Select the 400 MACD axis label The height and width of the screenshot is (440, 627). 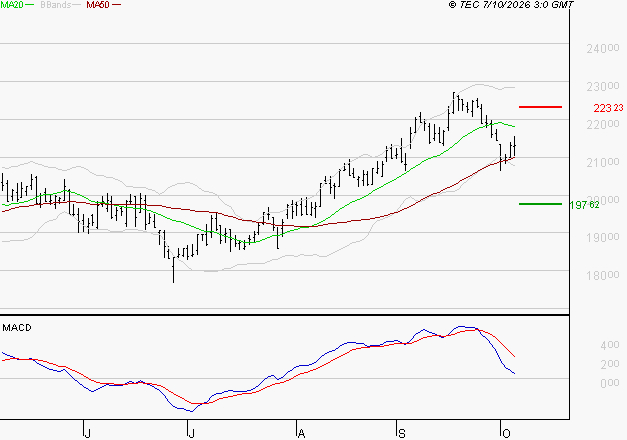pyautogui.click(x=609, y=345)
